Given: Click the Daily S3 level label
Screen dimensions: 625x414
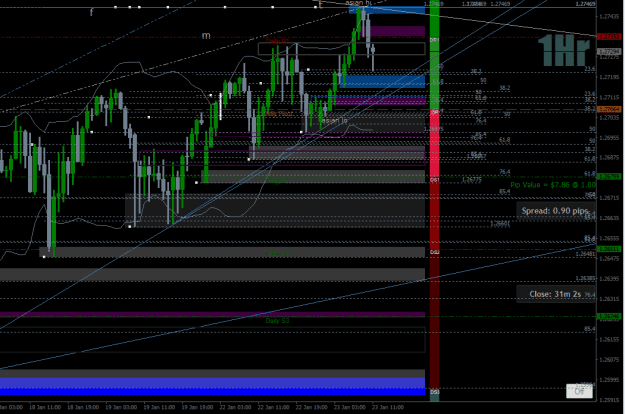Looking at the screenshot, I should click(x=277, y=321).
